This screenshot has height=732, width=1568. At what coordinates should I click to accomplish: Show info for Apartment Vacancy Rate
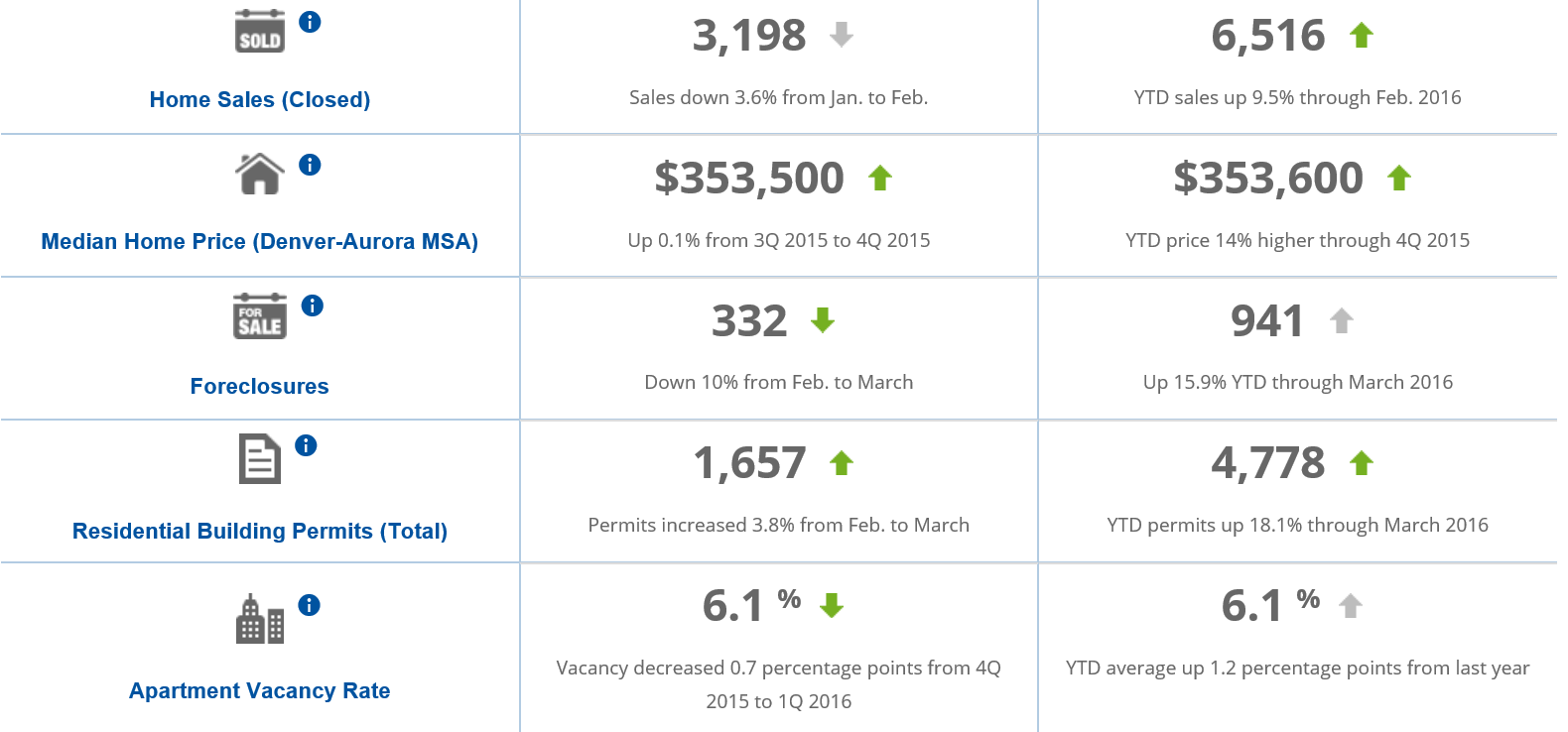pyautogui.click(x=310, y=605)
